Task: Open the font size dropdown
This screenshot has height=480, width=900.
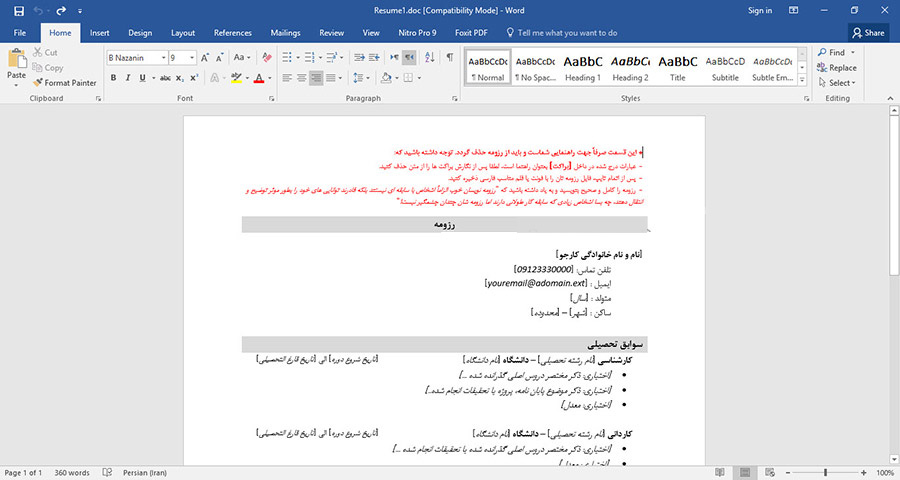Action: coord(192,58)
